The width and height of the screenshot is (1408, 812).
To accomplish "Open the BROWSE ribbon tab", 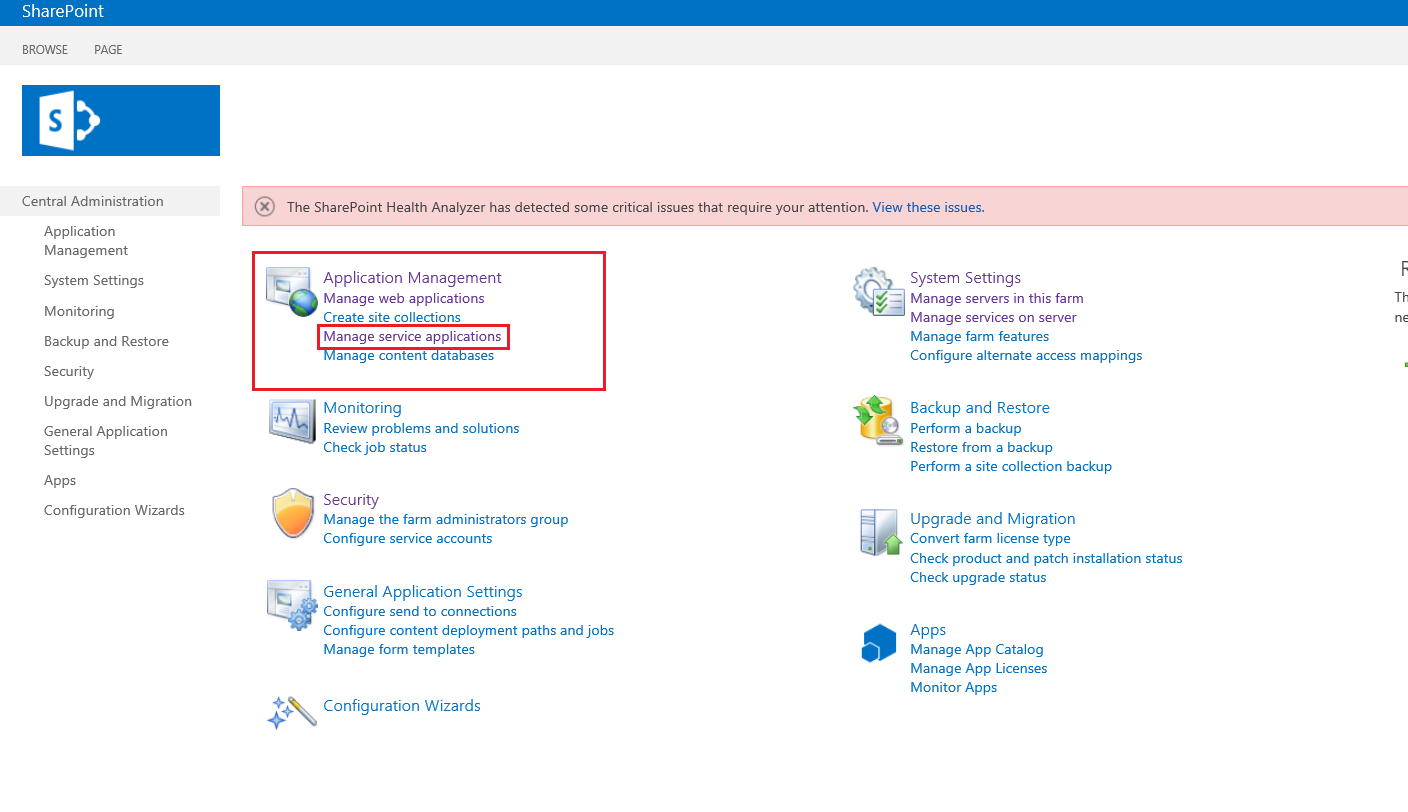I will pyautogui.click(x=45, y=50).
